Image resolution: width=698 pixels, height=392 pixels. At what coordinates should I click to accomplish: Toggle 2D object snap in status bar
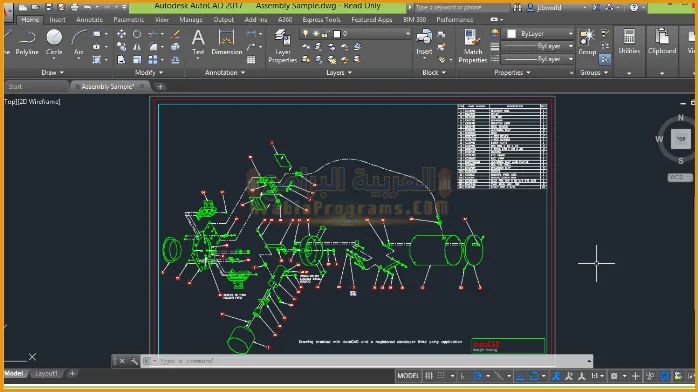(x=534, y=376)
